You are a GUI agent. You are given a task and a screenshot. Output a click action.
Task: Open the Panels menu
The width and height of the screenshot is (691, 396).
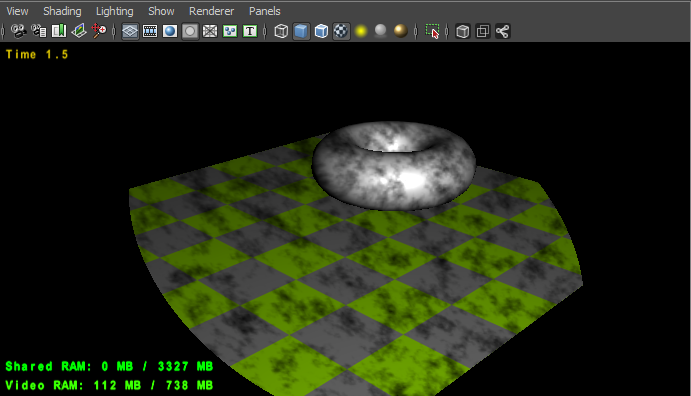(264, 11)
